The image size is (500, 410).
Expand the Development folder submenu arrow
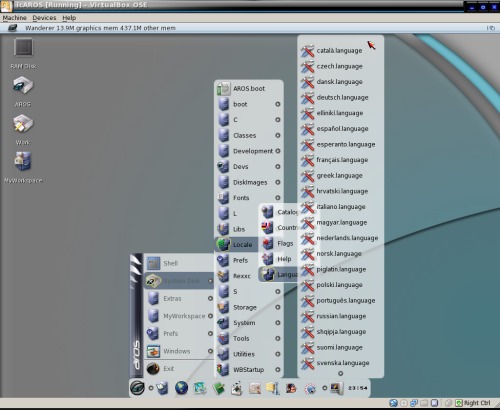[278, 151]
